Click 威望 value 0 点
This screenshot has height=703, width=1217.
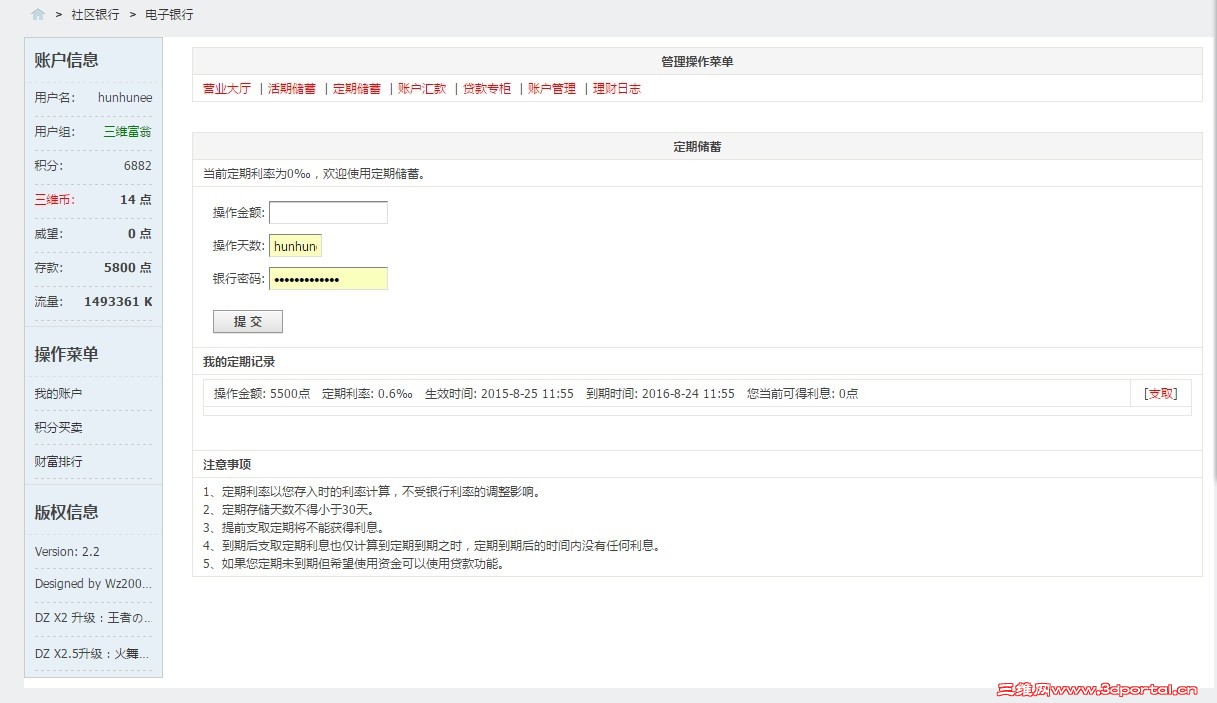140,233
